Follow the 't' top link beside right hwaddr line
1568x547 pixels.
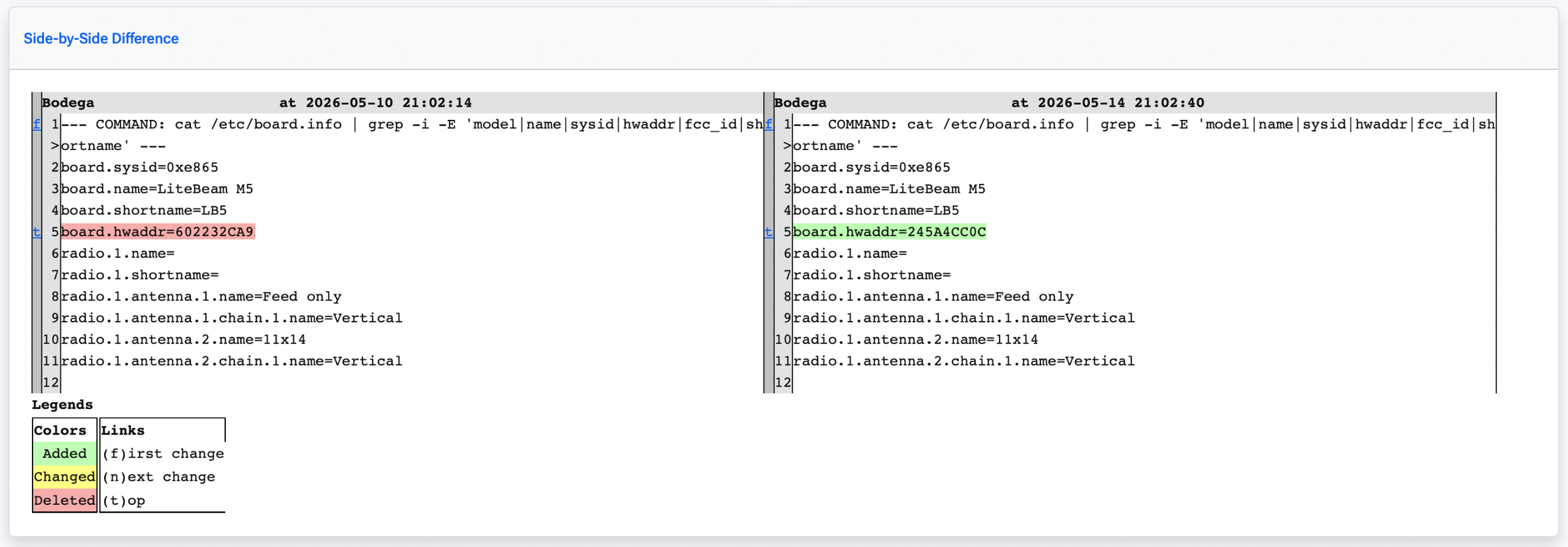click(x=769, y=232)
